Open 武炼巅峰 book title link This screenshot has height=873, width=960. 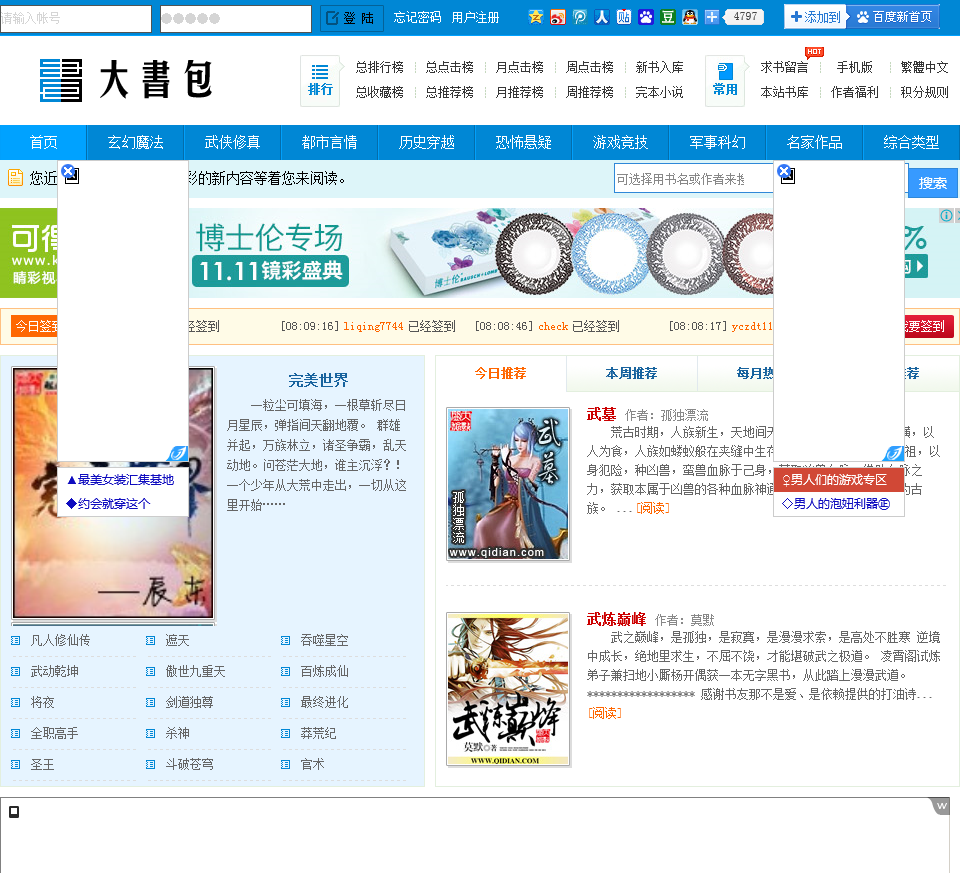(616, 620)
